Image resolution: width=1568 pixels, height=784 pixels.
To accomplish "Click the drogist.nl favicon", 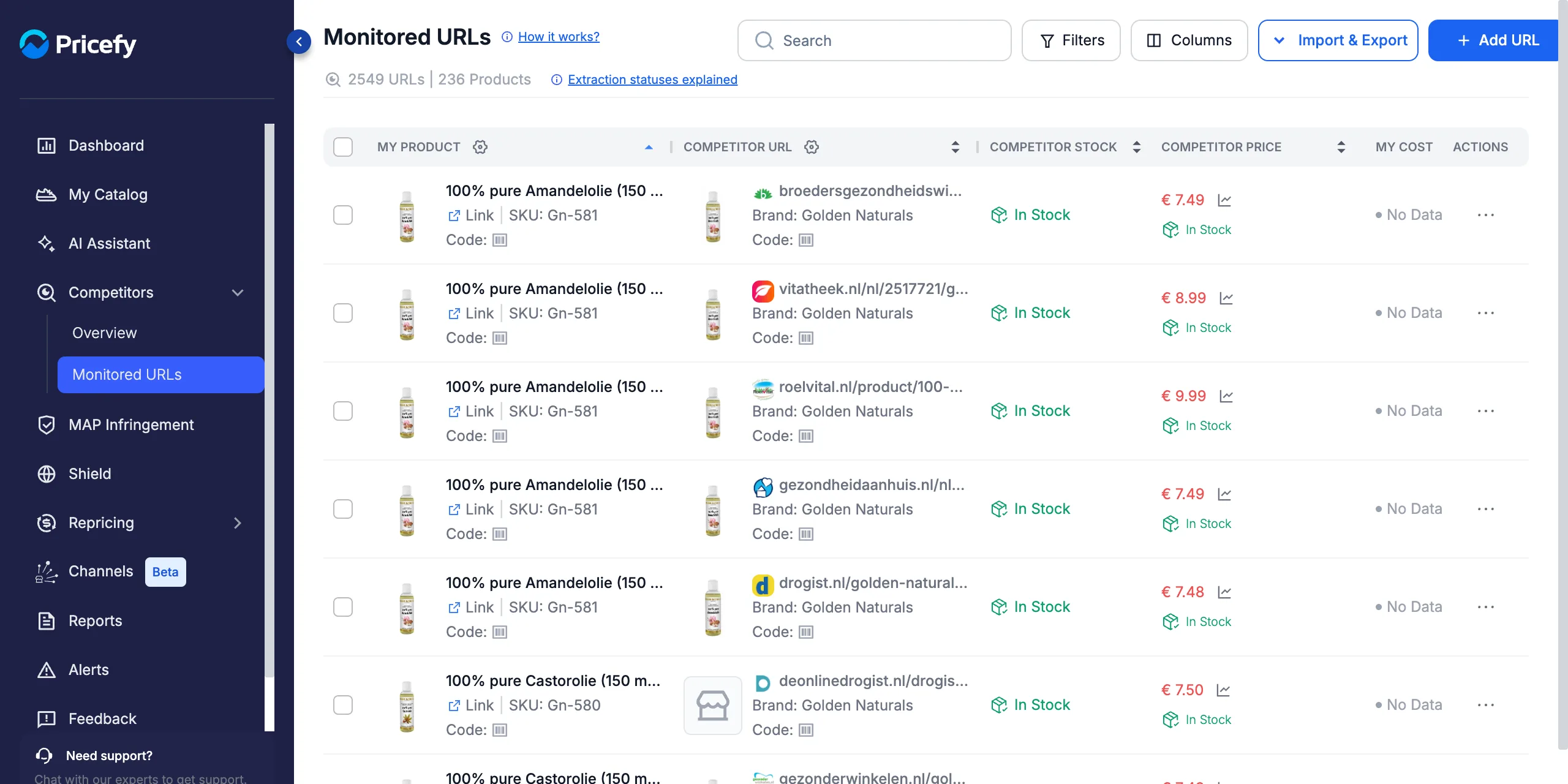I will pos(763,585).
